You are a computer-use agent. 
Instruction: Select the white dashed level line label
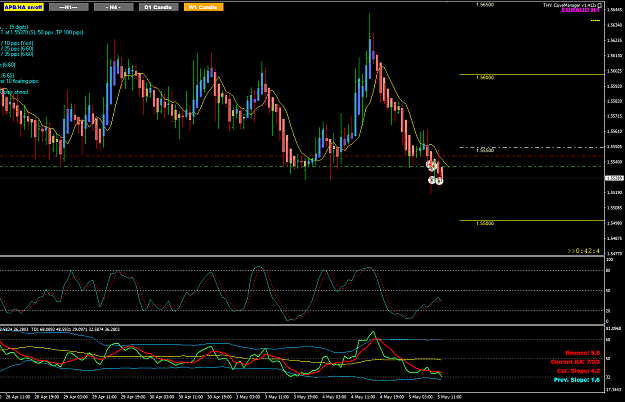click(x=485, y=150)
